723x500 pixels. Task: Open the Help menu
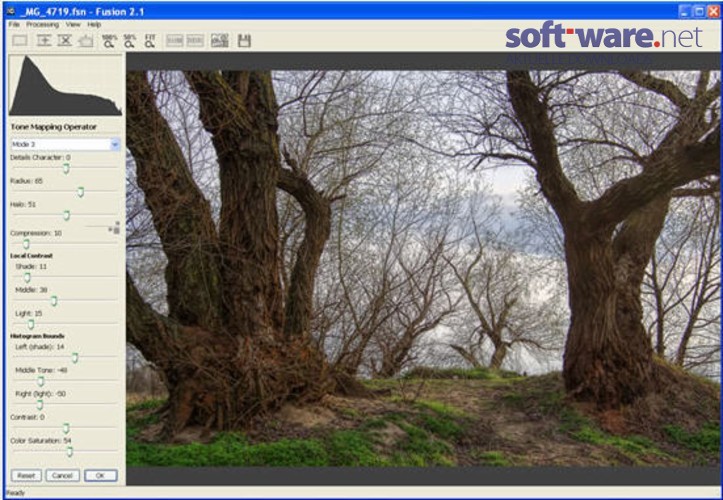click(94, 24)
